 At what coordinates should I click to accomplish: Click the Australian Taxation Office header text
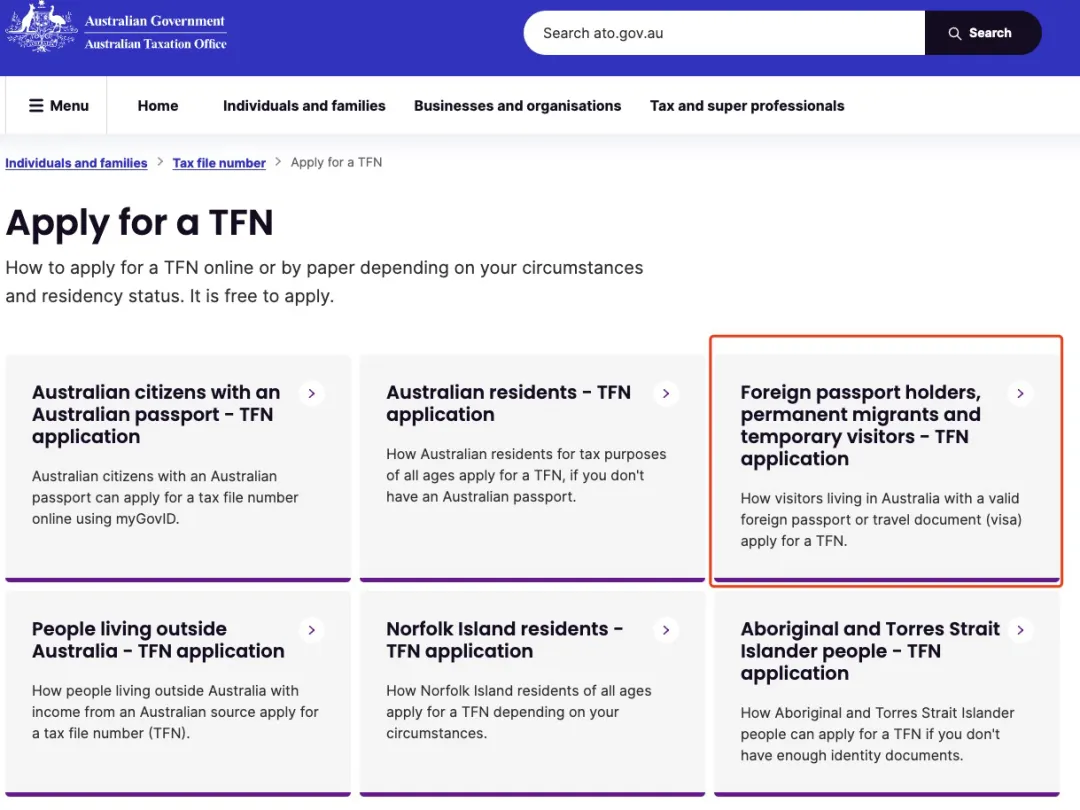(156, 44)
